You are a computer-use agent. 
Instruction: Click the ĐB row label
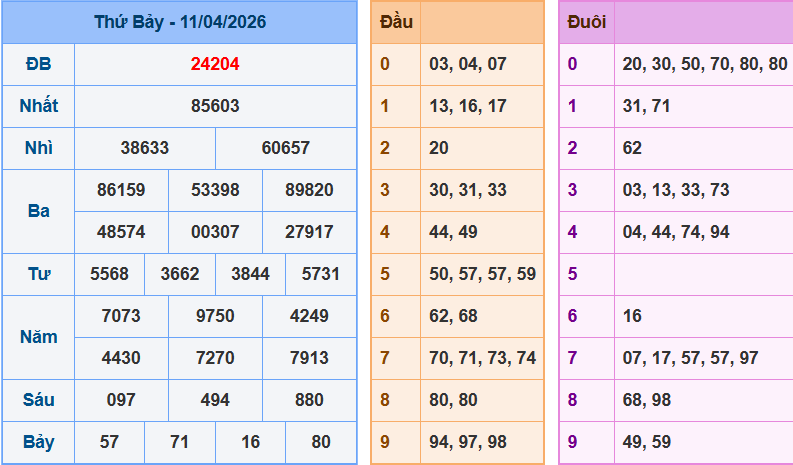pyautogui.click(x=38, y=64)
